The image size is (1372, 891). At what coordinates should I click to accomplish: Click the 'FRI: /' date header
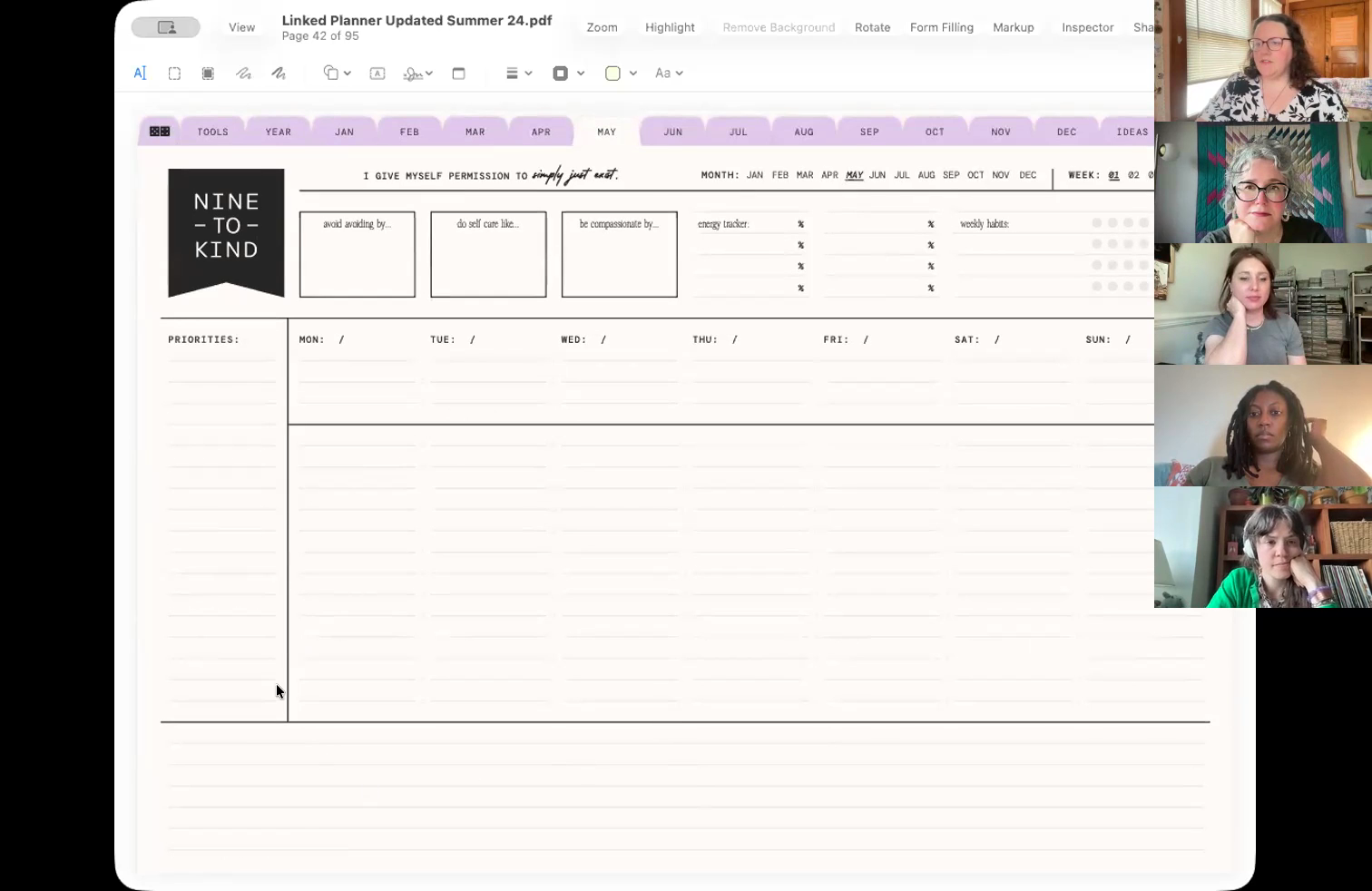pyautogui.click(x=846, y=339)
